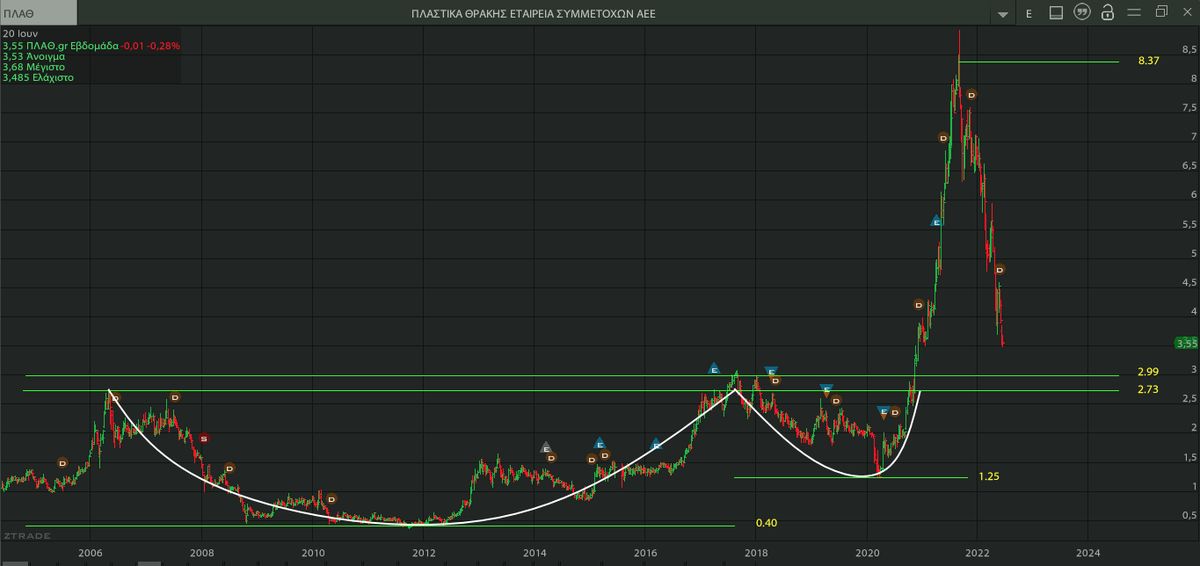The height and width of the screenshot is (566, 1200).
Task: Click the 2012 label on time axis
Action: coord(424,551)
